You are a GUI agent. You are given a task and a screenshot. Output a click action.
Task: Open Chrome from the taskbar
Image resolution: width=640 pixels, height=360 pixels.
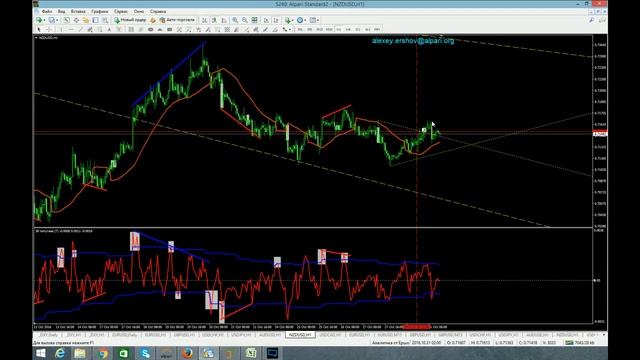coord(102,353)
